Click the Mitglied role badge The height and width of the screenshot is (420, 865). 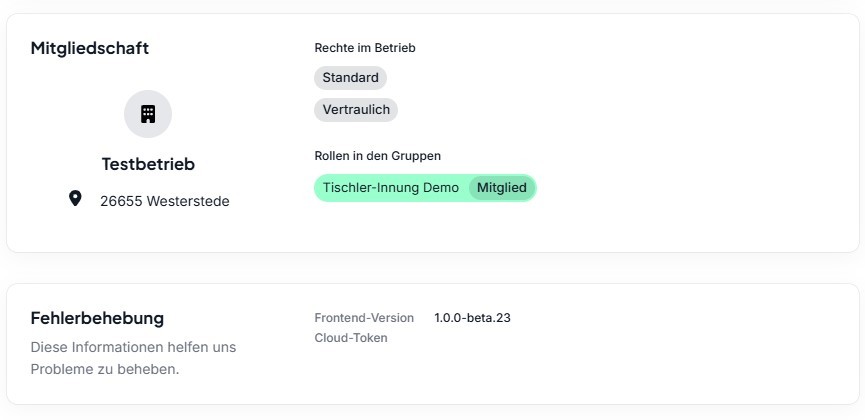tap(502, 188)
